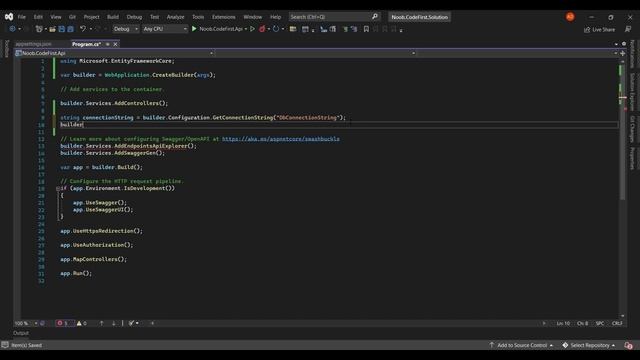Image resolution: width=640 pixels, height=360 pixels.
Task: Open the document tab list dropdown arrow
Action: point(616,44)
